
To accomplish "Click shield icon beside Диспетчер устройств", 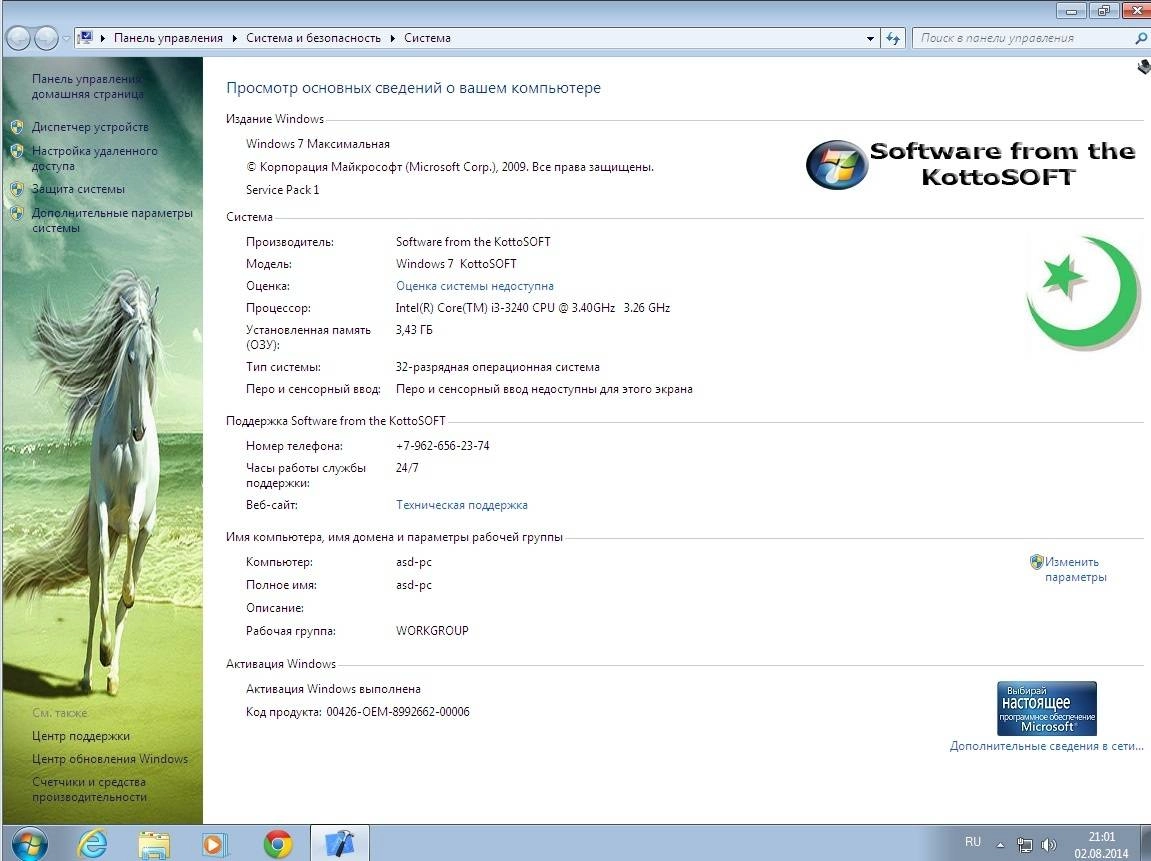I will tap(17, 127).
